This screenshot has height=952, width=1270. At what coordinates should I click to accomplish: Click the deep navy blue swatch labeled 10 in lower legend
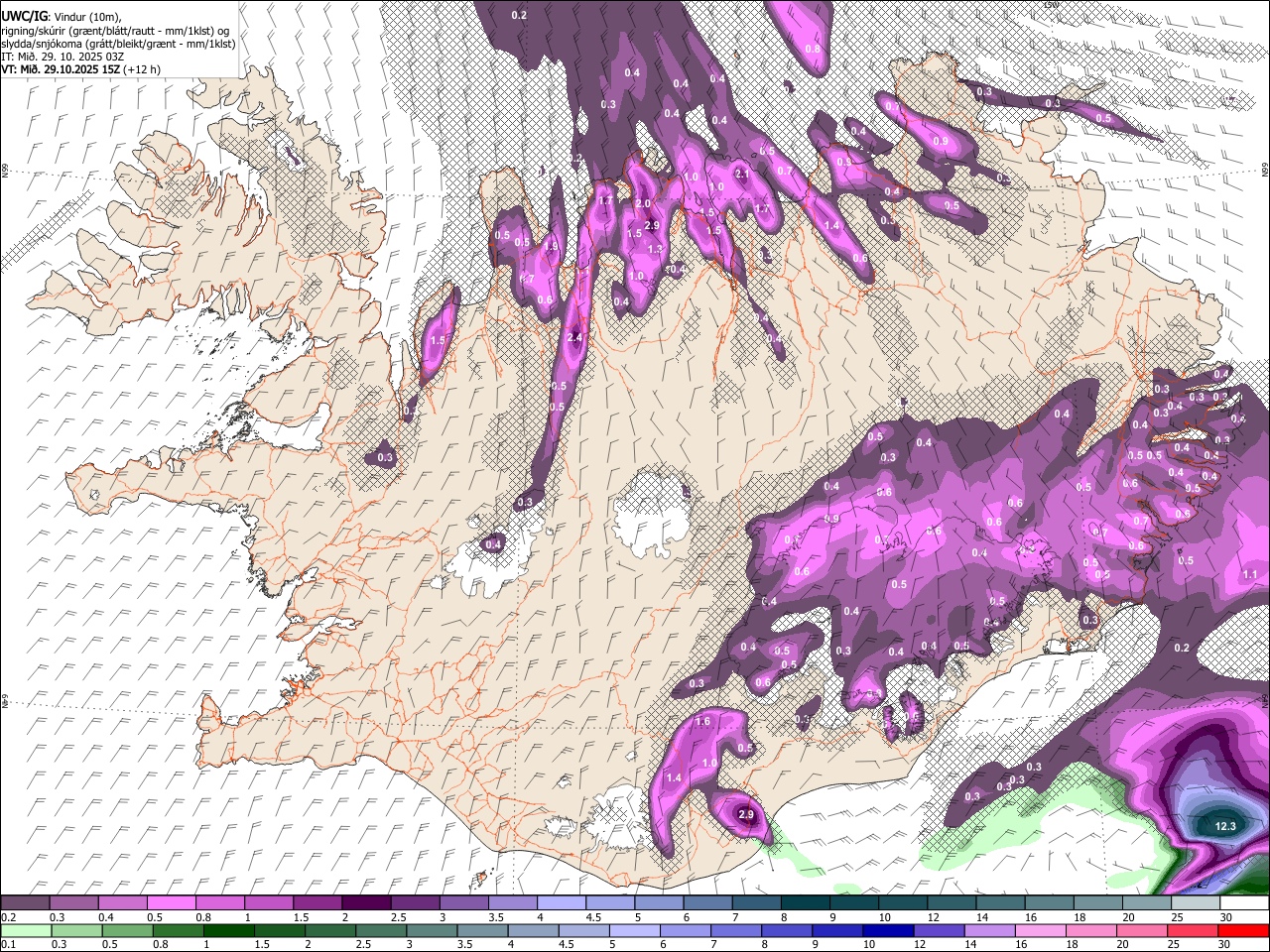click(886, 930)
